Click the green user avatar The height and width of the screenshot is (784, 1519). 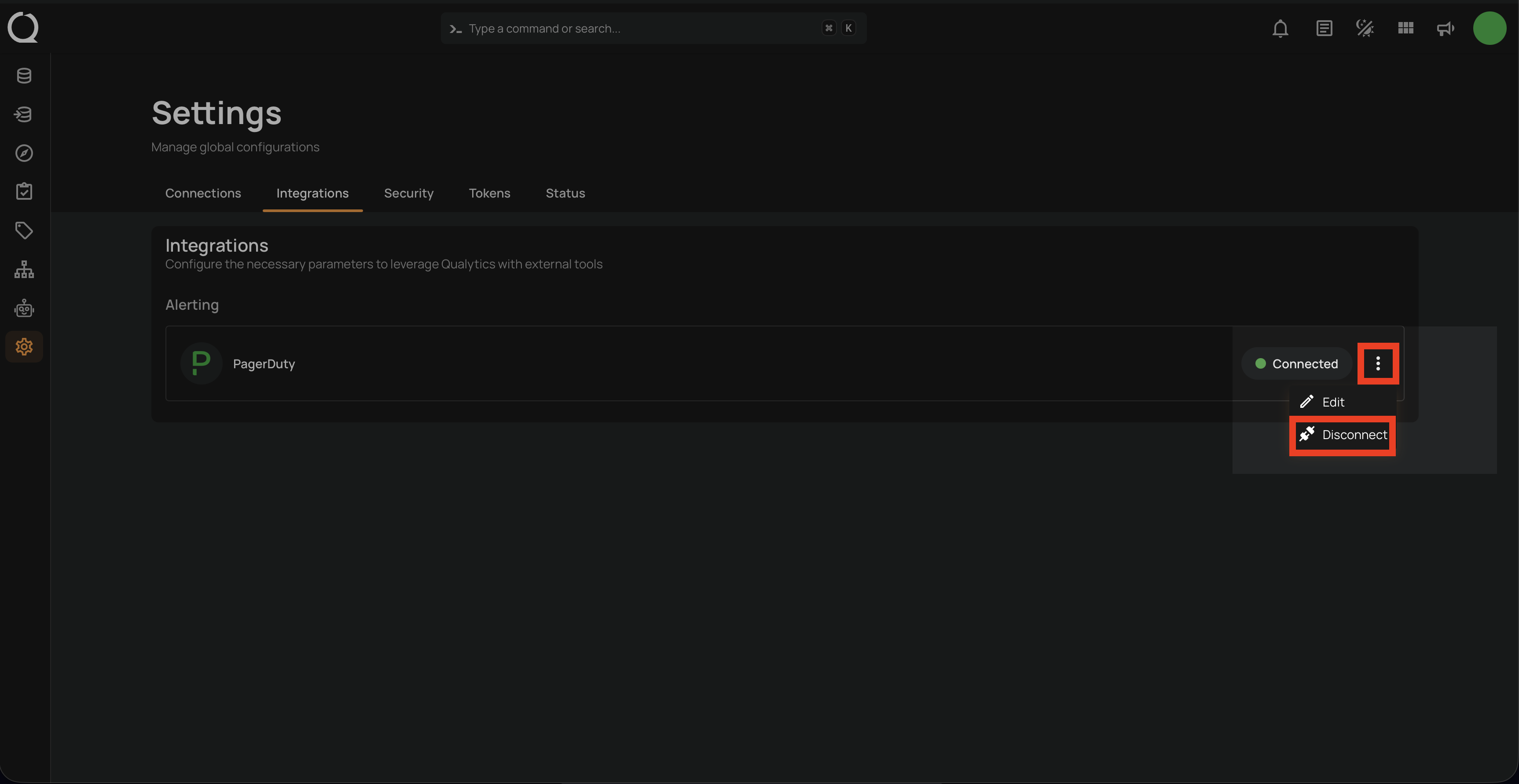(1489, 28)
